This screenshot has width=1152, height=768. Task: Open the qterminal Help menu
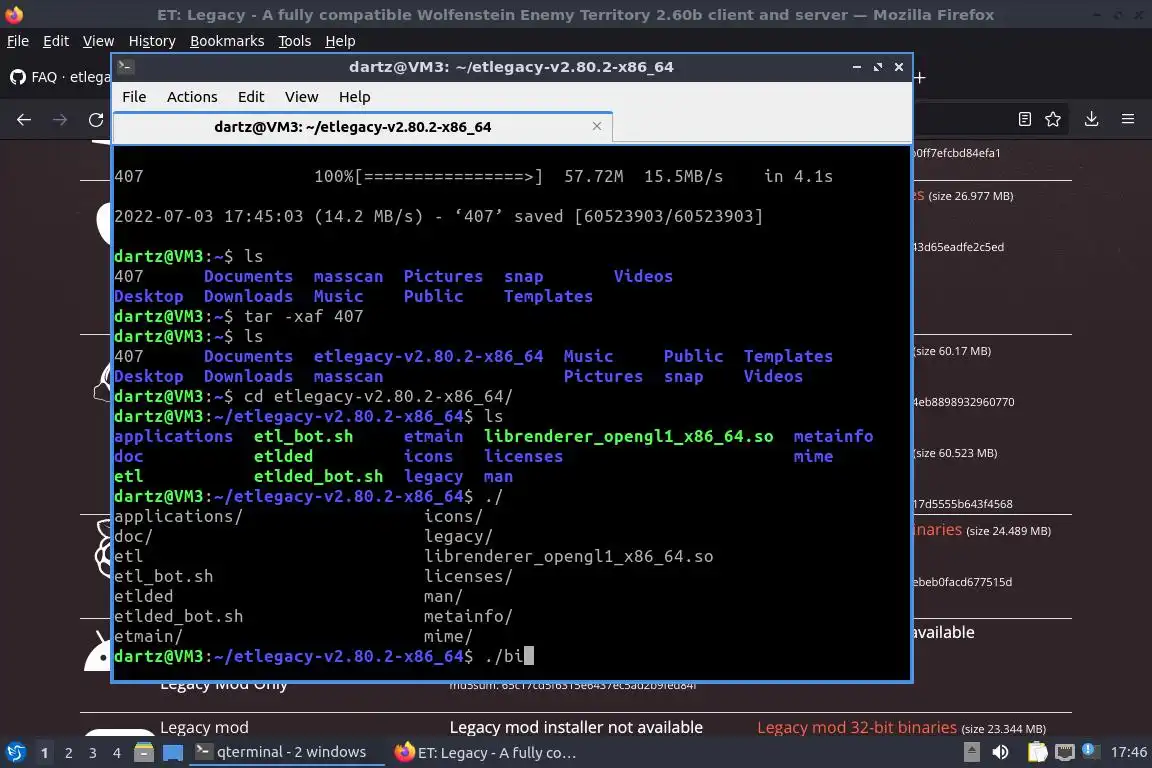(354, 97)
